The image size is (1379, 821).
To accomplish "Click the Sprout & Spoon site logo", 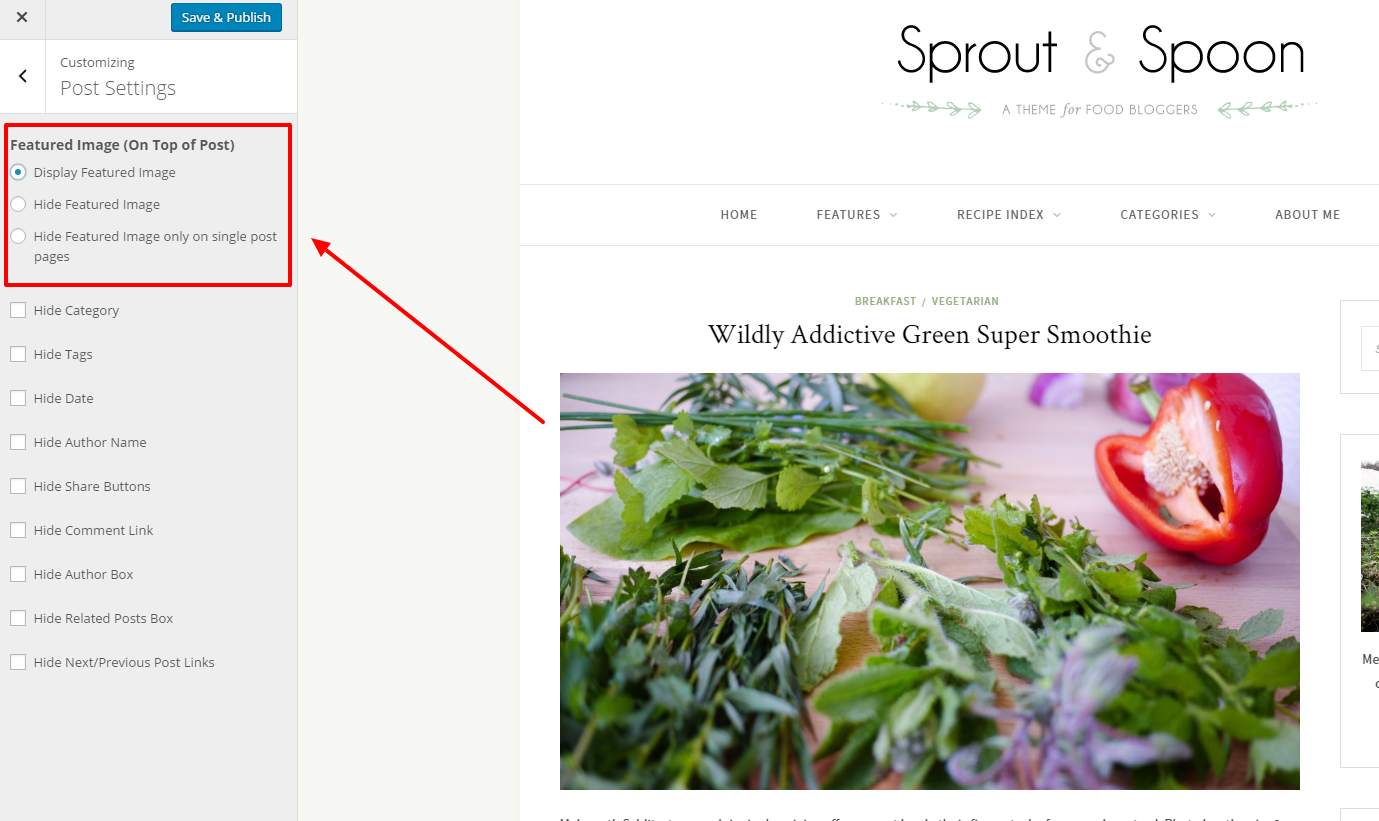I will pyautogui.click(x=1100, y=72).
